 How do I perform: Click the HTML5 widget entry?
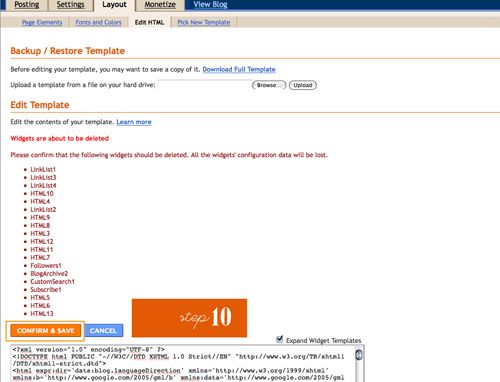[x=40, y=297]
